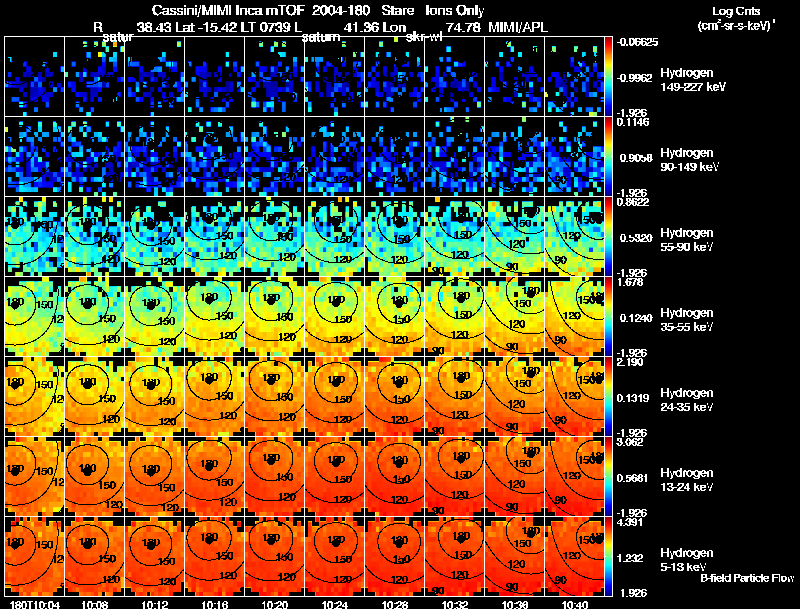The height and width of the screenshot is (609, 800).
Task: Click the '180T10:04' time axis label
Action: pyautogui.click(x=35, y=605)
